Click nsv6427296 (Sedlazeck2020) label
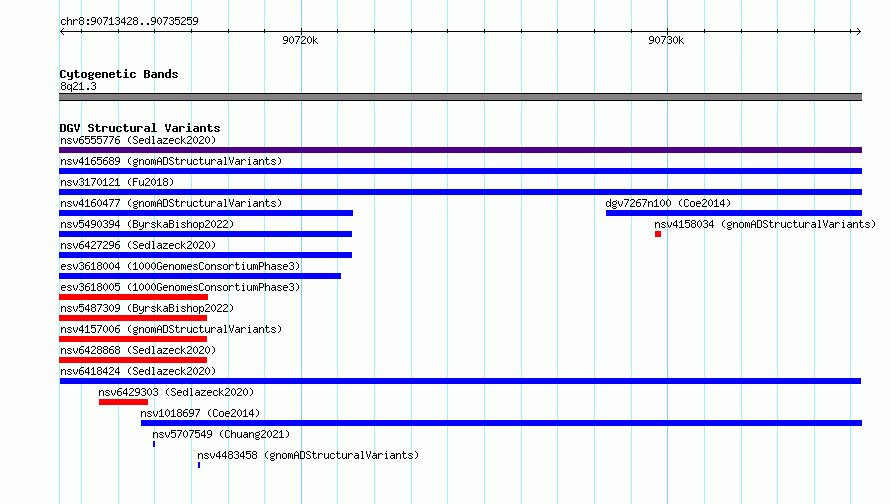 point(138,245)
